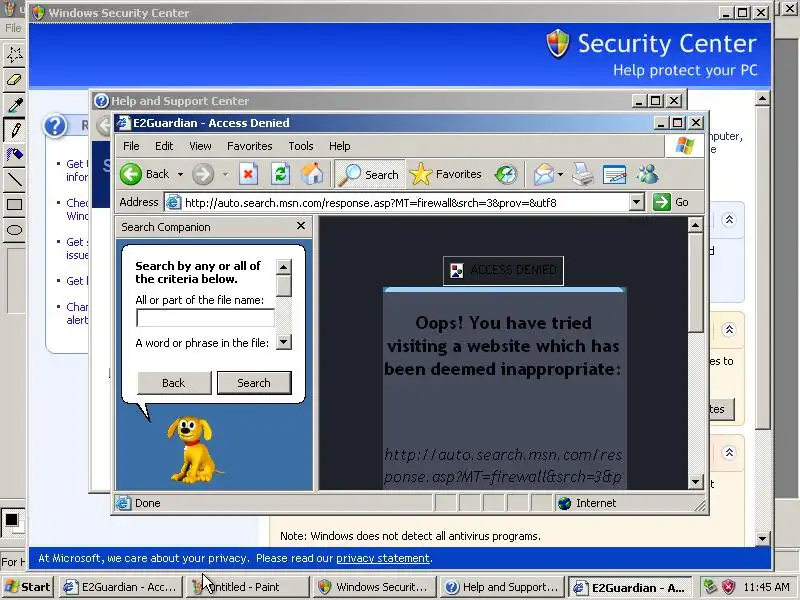Click the Address bar URL field
This screenshot has width=800, height=600.
click(x=403, y=203)
